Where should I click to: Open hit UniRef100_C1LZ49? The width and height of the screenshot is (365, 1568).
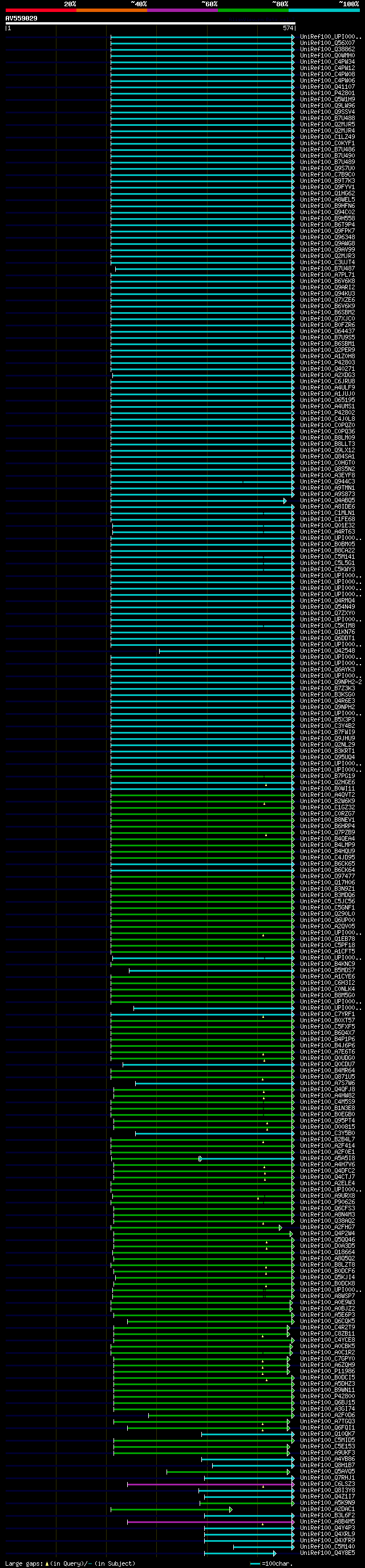[327, 137]
